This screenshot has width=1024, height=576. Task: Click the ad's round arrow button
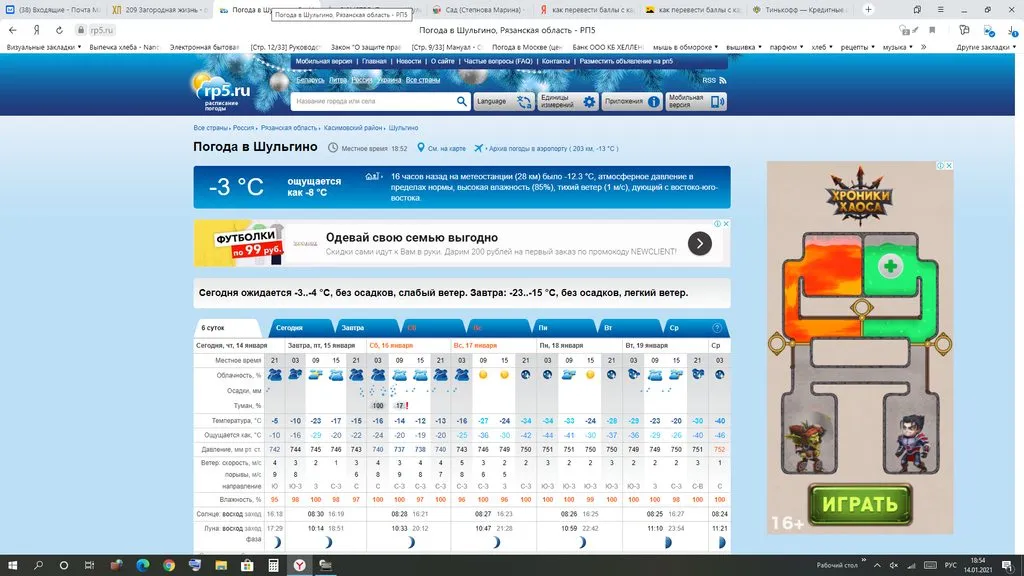(699, 243)
